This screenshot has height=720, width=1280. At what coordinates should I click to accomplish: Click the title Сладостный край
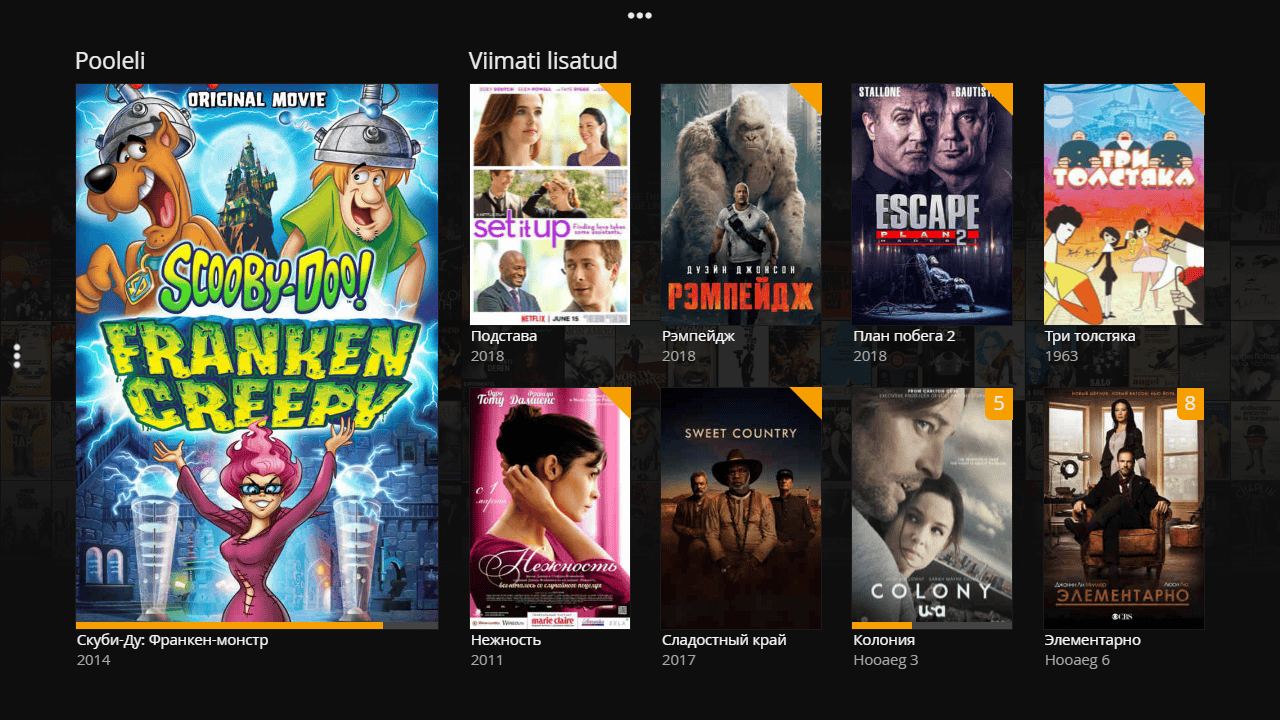[x=724, y=640]
